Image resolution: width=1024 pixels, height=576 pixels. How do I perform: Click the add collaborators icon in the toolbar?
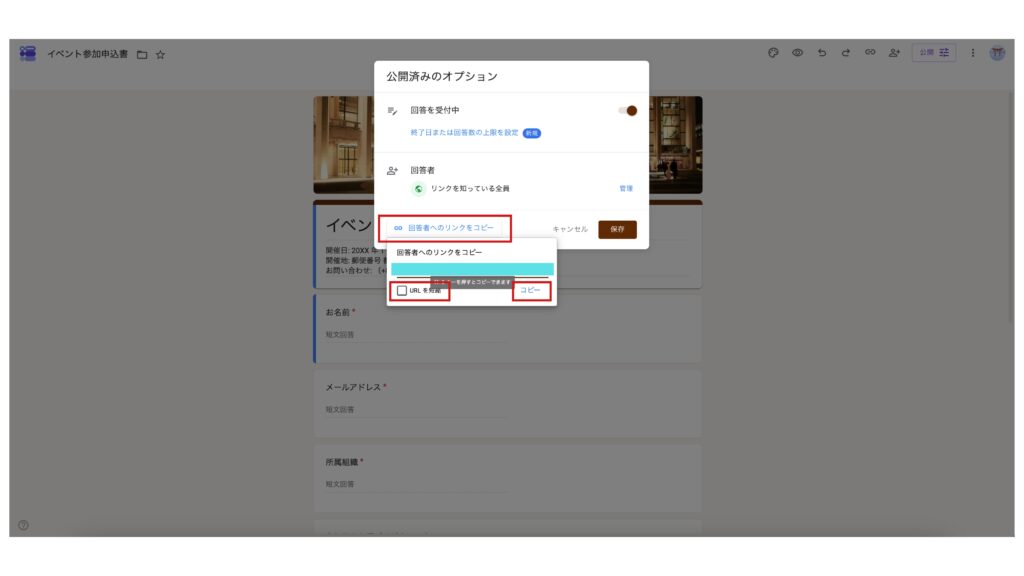[894, 53]
